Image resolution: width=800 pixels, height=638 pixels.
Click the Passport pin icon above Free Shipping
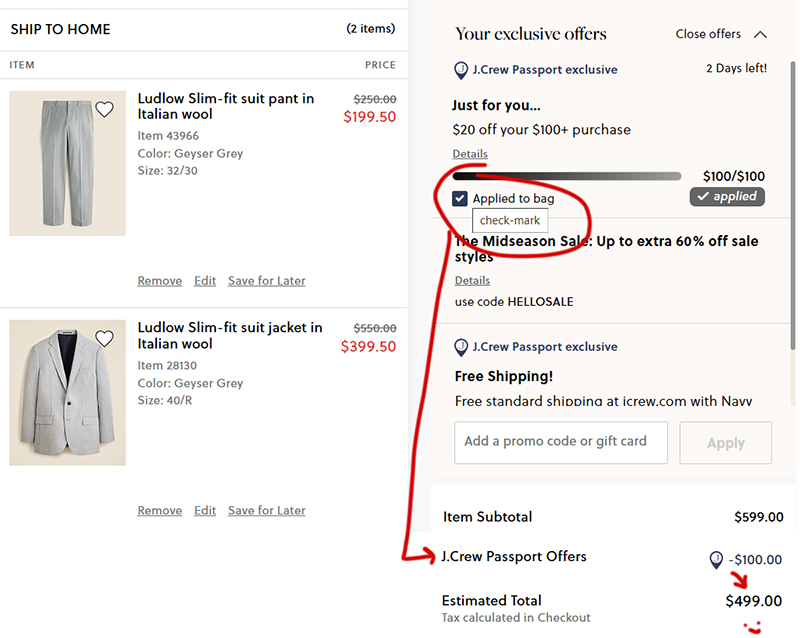(461, 347)
